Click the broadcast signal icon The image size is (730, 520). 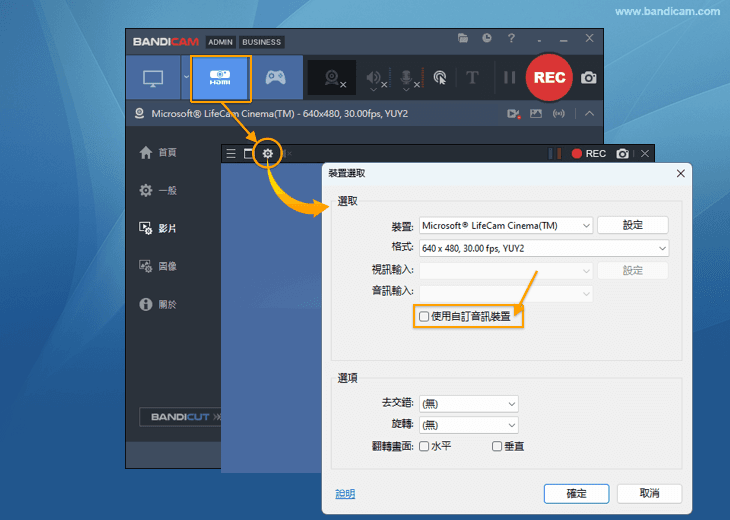pos(559,114)
